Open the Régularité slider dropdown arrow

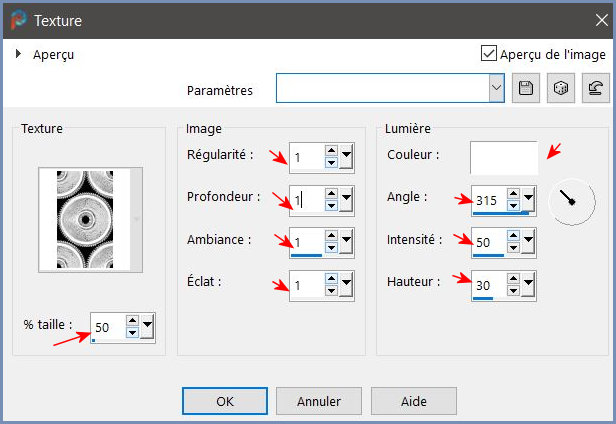(x=346, y=156)
